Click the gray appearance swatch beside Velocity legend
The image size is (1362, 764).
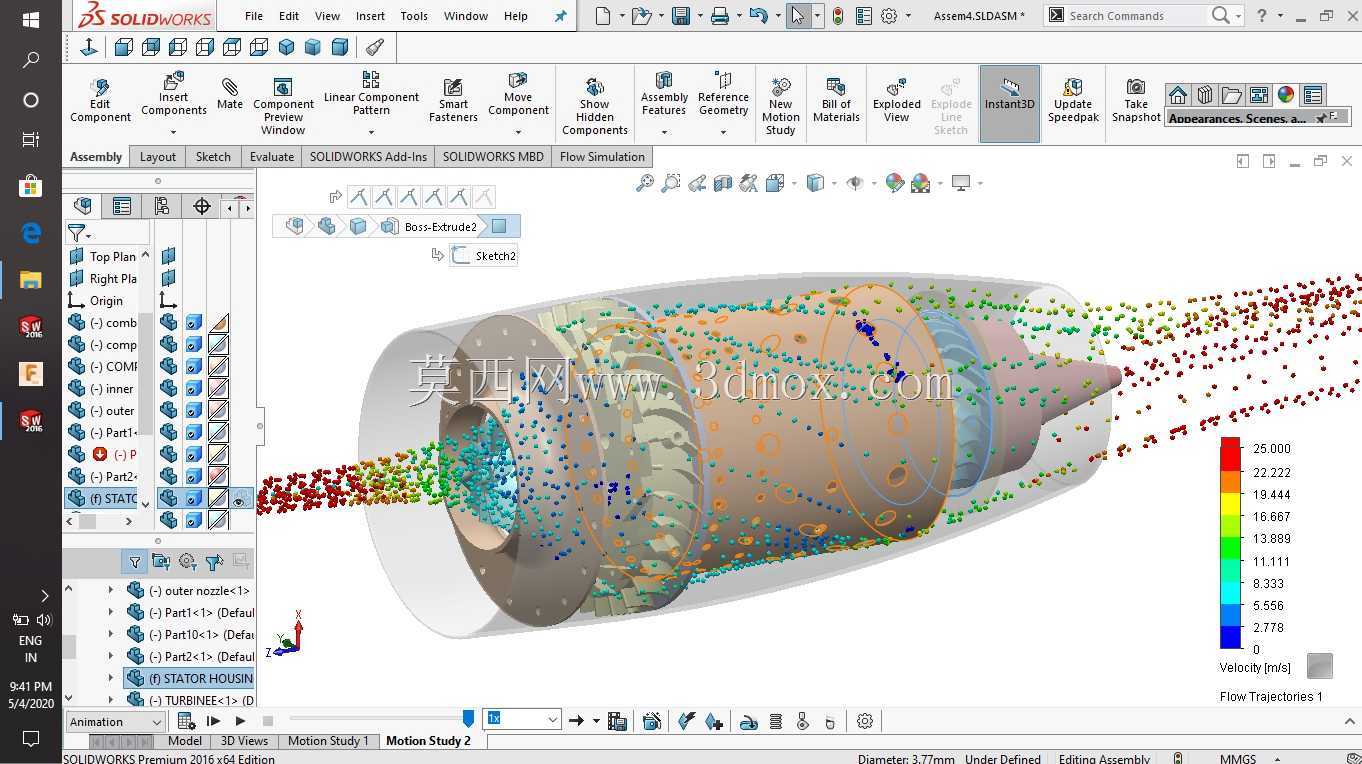(x=1320, y=666)
